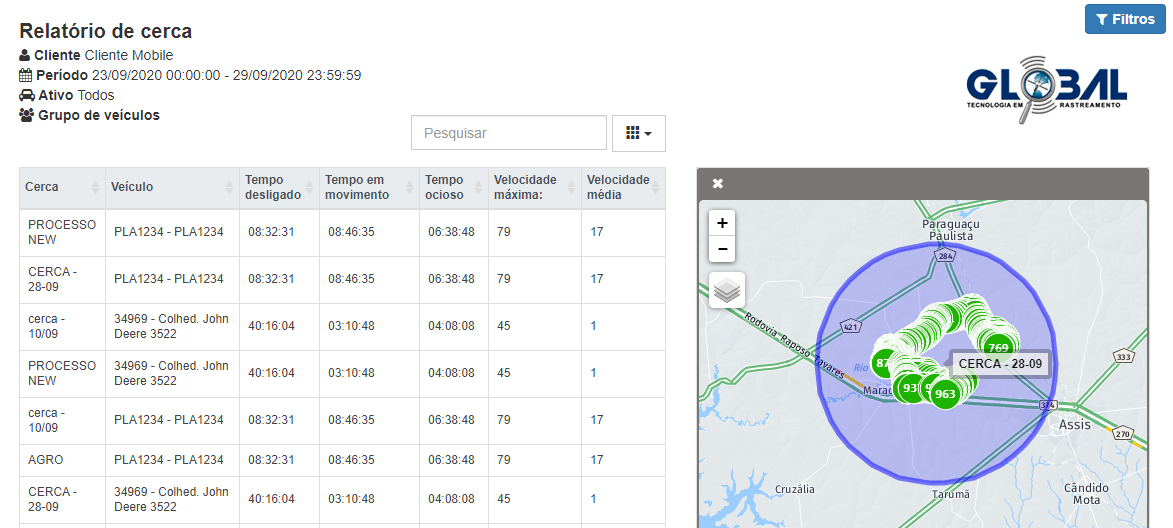Sort by Tempo ocioso column
Image resolution: width=1173 pixels, height=528 pixels.
click(x=452, y=187)
